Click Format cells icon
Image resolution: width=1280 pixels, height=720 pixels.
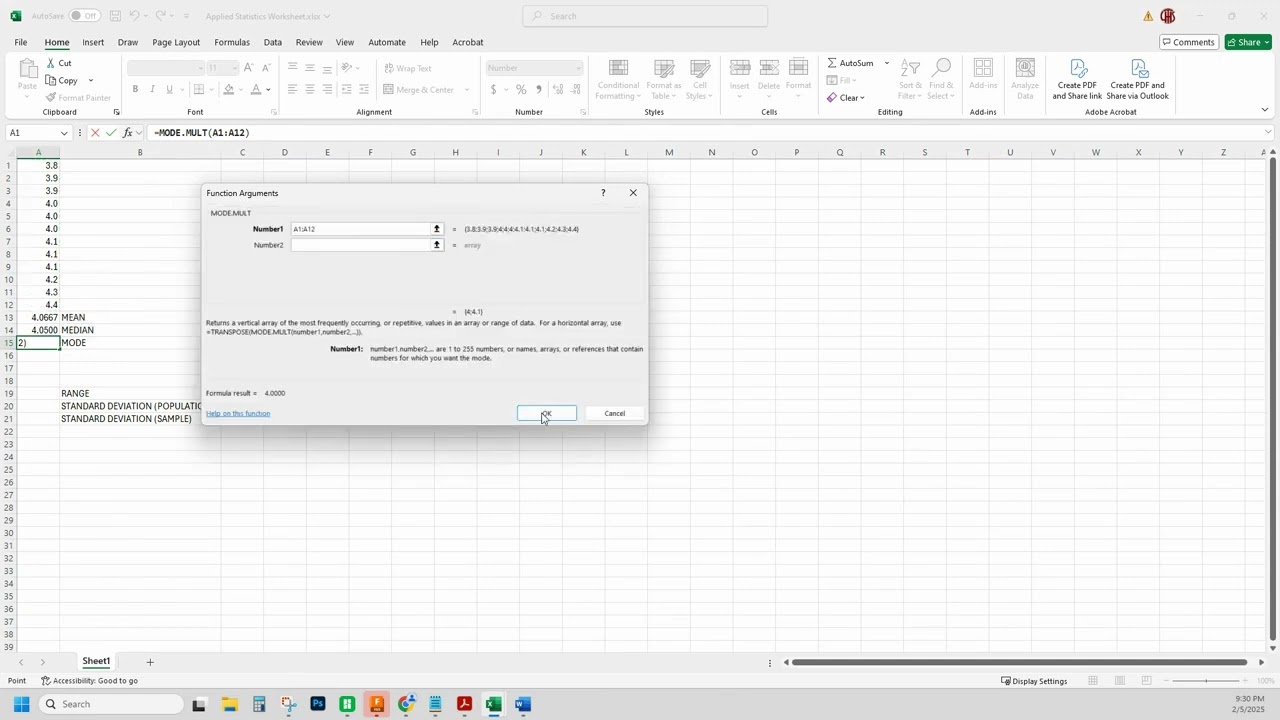[798, 68]
